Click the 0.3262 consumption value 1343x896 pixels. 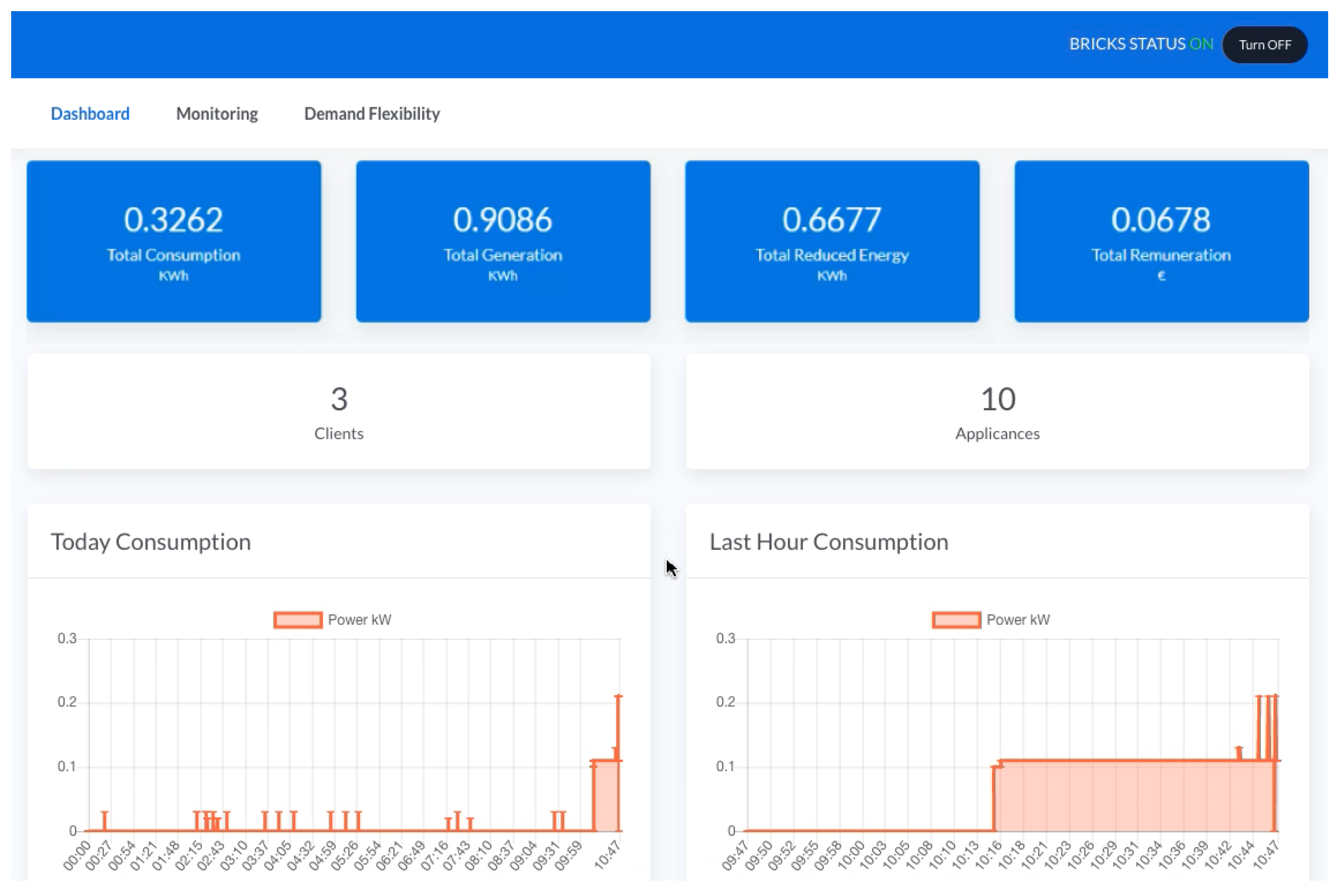click(x=173, y=219)
